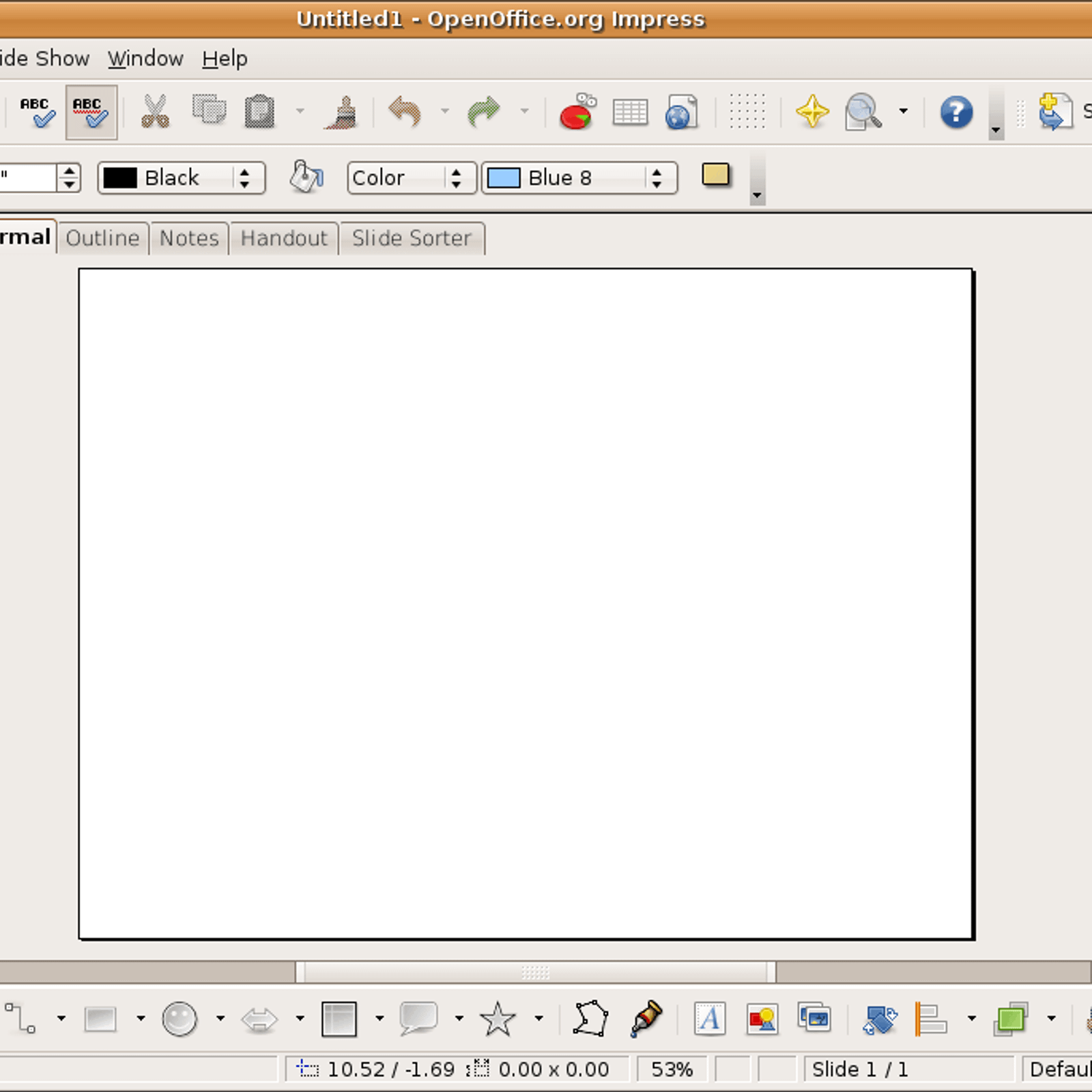Click the Blue 8 color swatch
Viewport: 1092px width, 1092px height.
point(504,177)
